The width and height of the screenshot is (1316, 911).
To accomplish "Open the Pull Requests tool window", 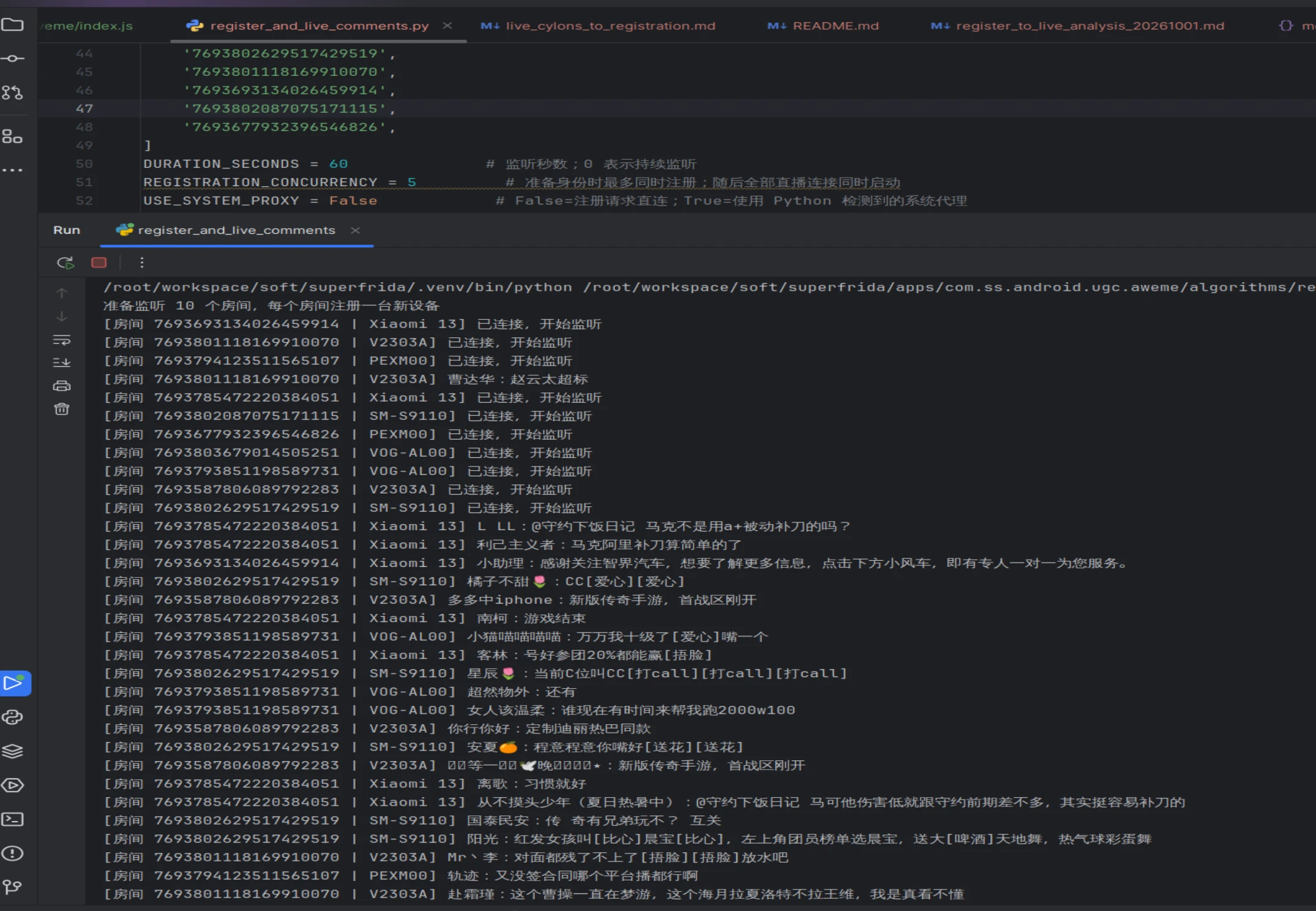I will (x=12, y=92).
